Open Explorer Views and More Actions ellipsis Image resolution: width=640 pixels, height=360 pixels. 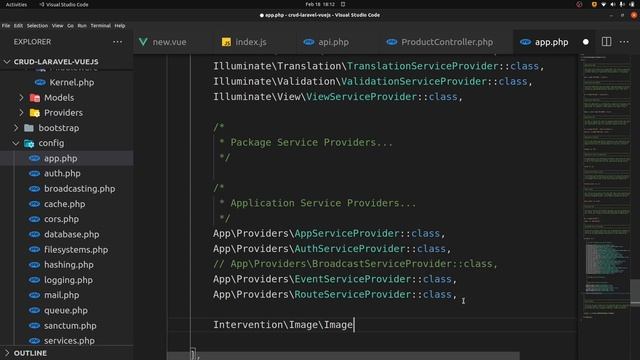[118, 42]
